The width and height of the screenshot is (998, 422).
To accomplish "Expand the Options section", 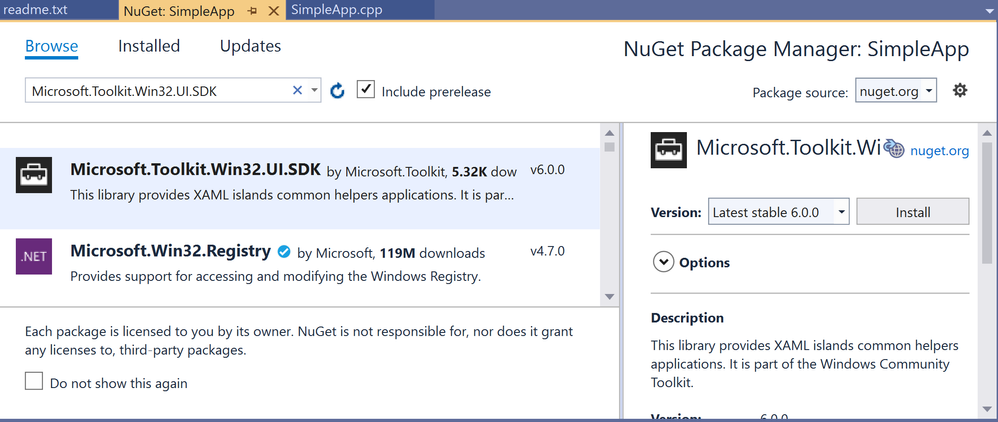I will [x=663, y=262].
